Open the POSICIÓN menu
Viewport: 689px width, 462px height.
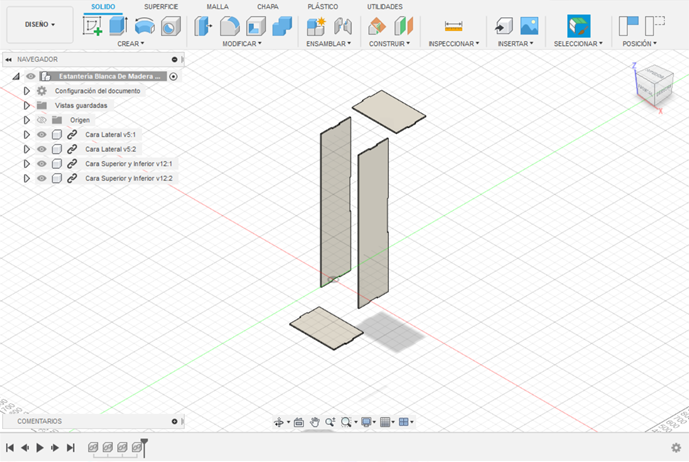point(639,44)
